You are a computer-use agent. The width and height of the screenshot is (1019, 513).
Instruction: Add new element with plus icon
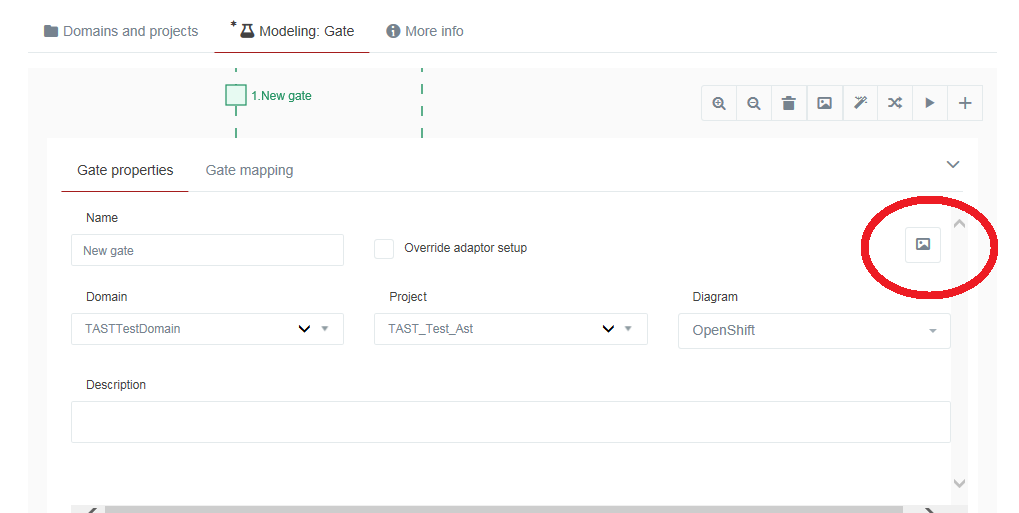pyautogui.click(x=965, y=103)
